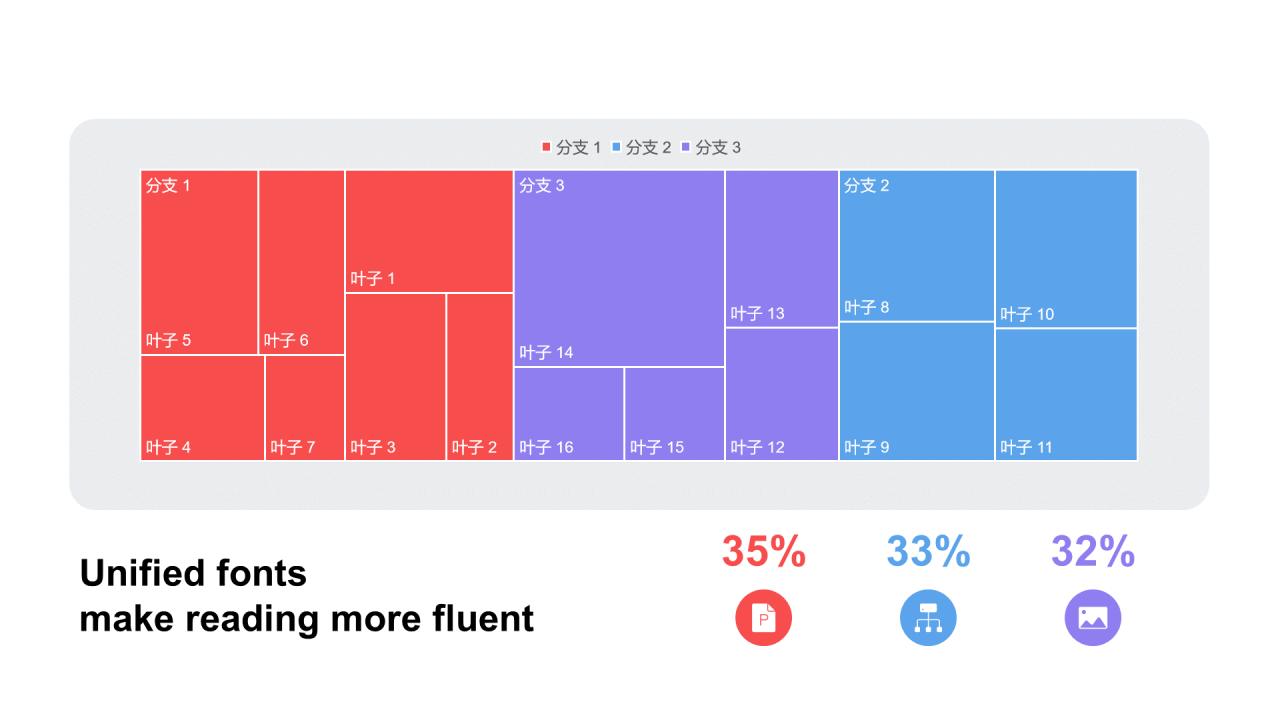Click the 35% red percentage text
The height and width of the screenshot is (720, 1280).
pyautogui.click(x=764, y=552)
